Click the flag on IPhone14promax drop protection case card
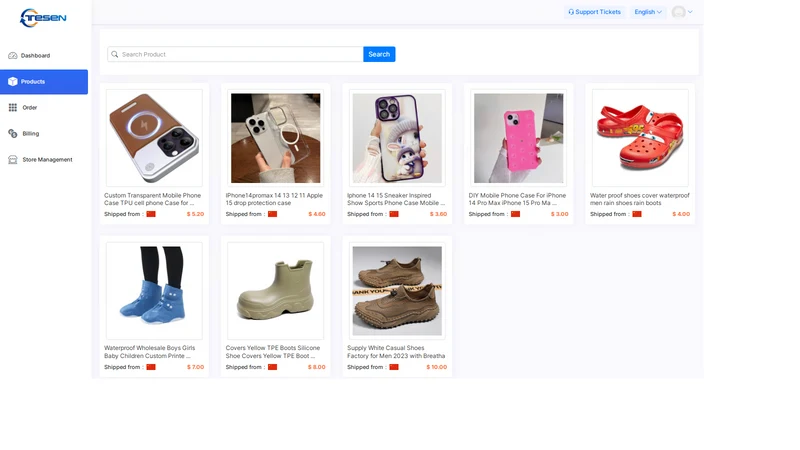 (272, 214)
